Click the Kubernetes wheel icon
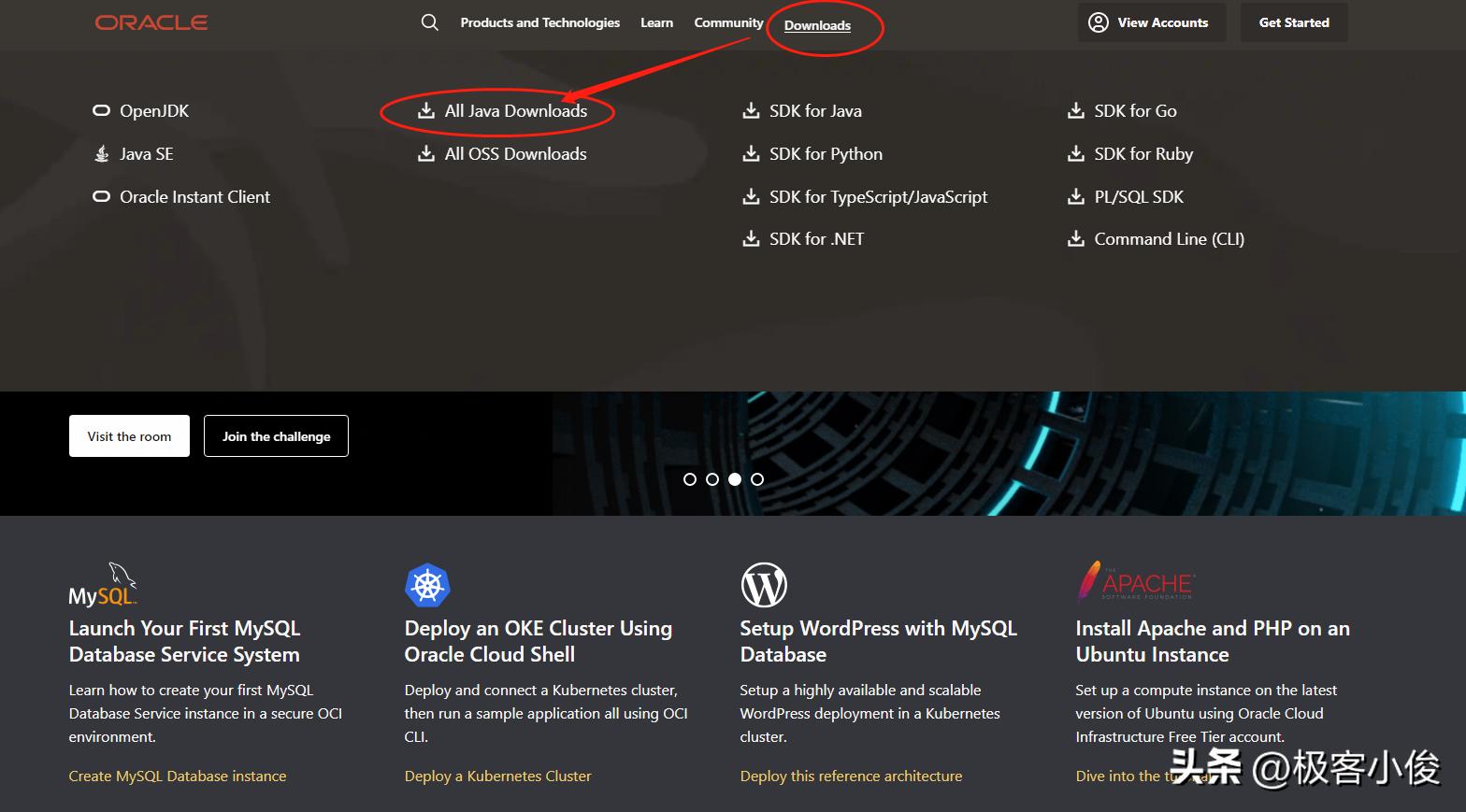Screen dimensions: 1466x812 (427, 586)
